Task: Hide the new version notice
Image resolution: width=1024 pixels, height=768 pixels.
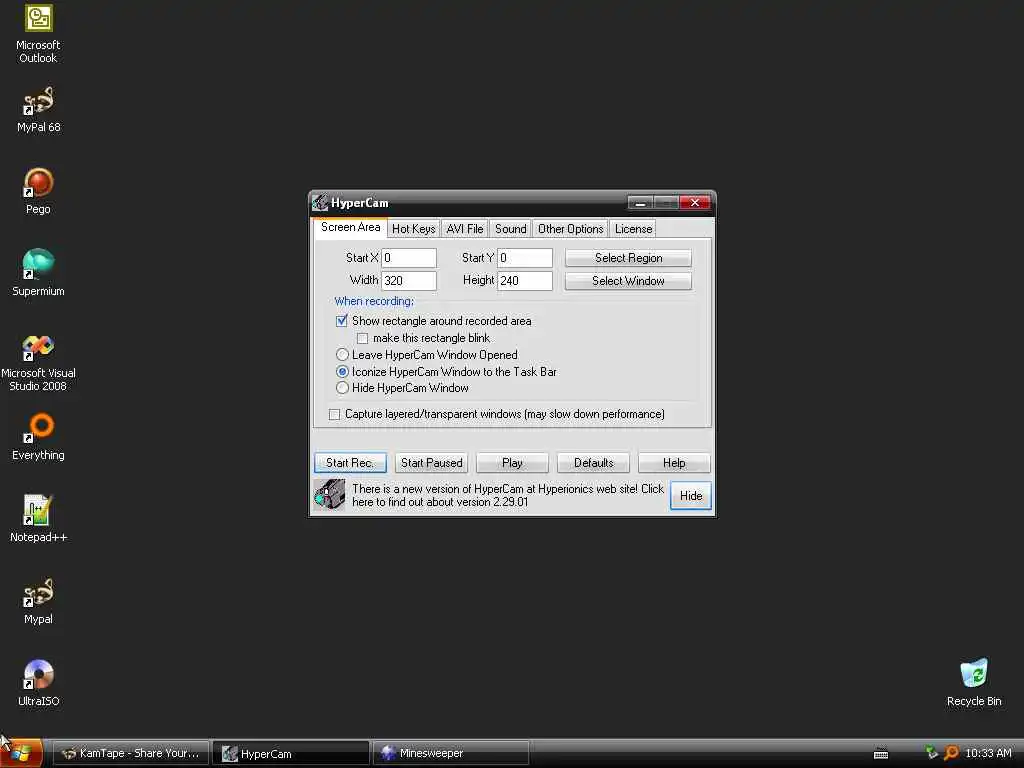Action: [x=691, y=496]
